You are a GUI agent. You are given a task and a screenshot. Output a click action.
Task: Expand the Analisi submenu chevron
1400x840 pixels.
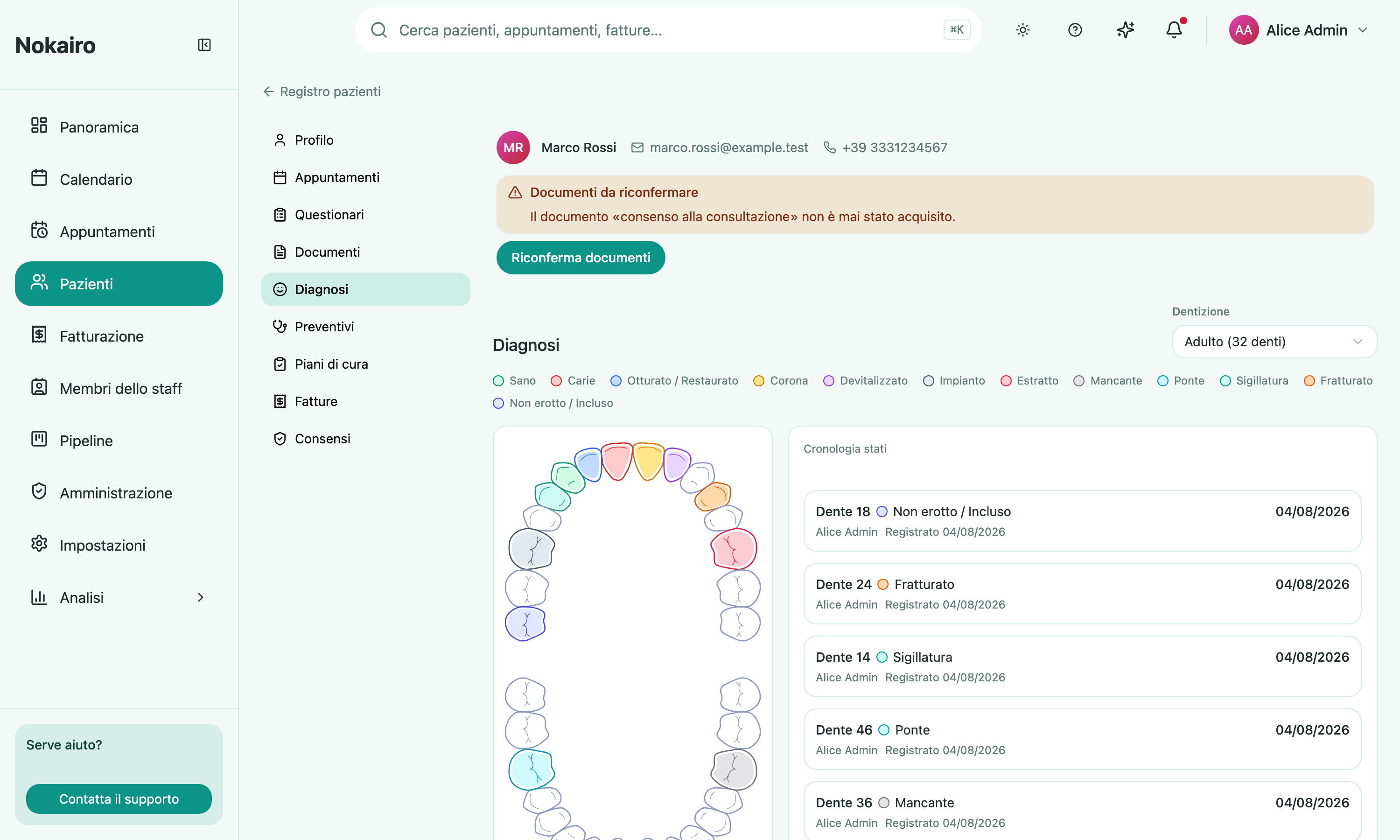click(x=200, y=597)
